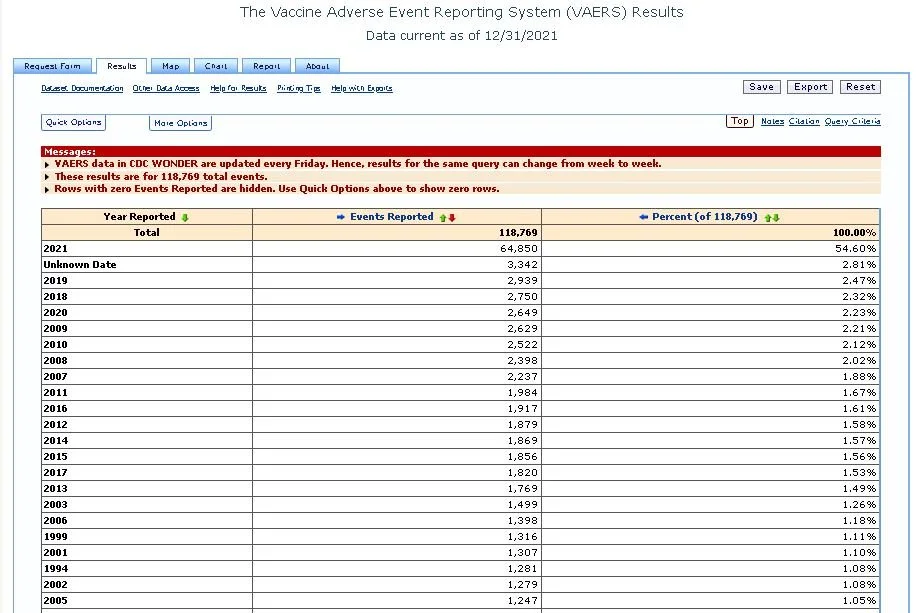Click the Reset button
Image resolution: width=921 pixels, height=613 pixels.
point(861,87)
